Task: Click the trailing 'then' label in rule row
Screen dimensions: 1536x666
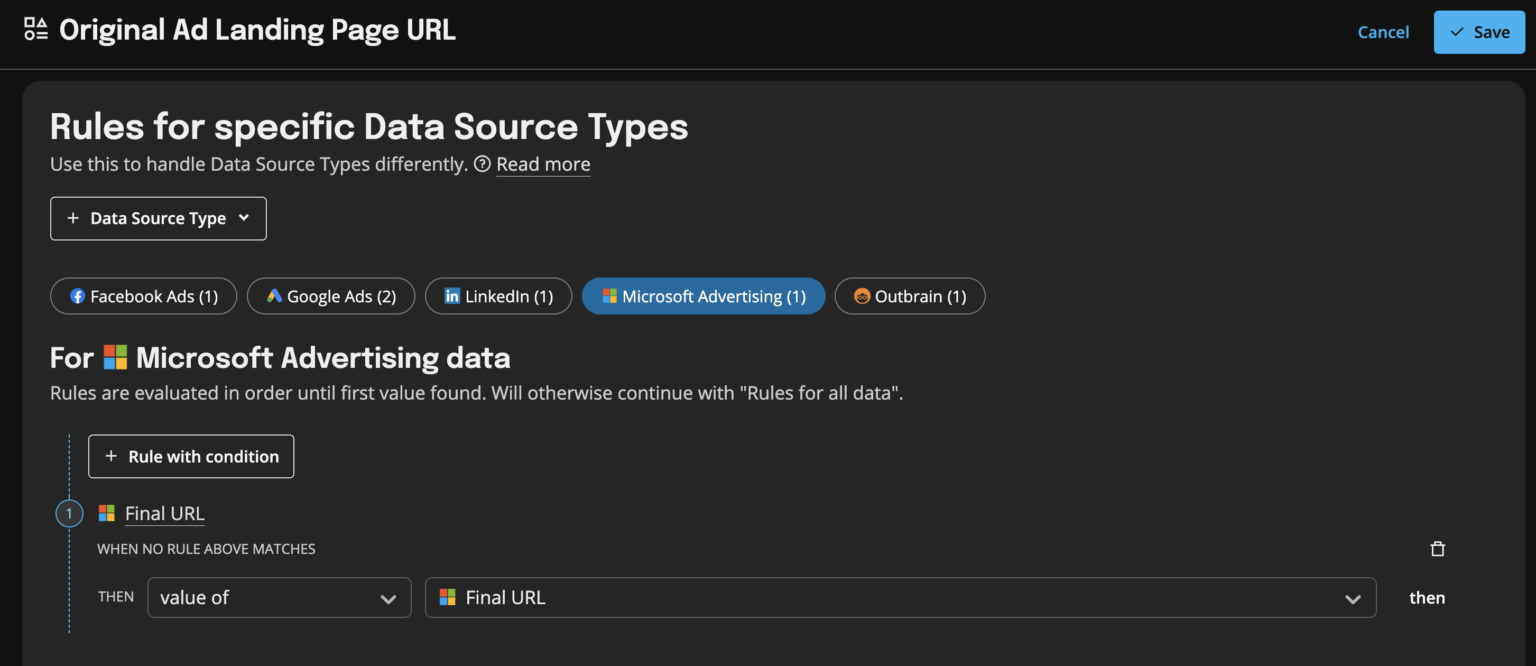Action: pos(1427,598)
